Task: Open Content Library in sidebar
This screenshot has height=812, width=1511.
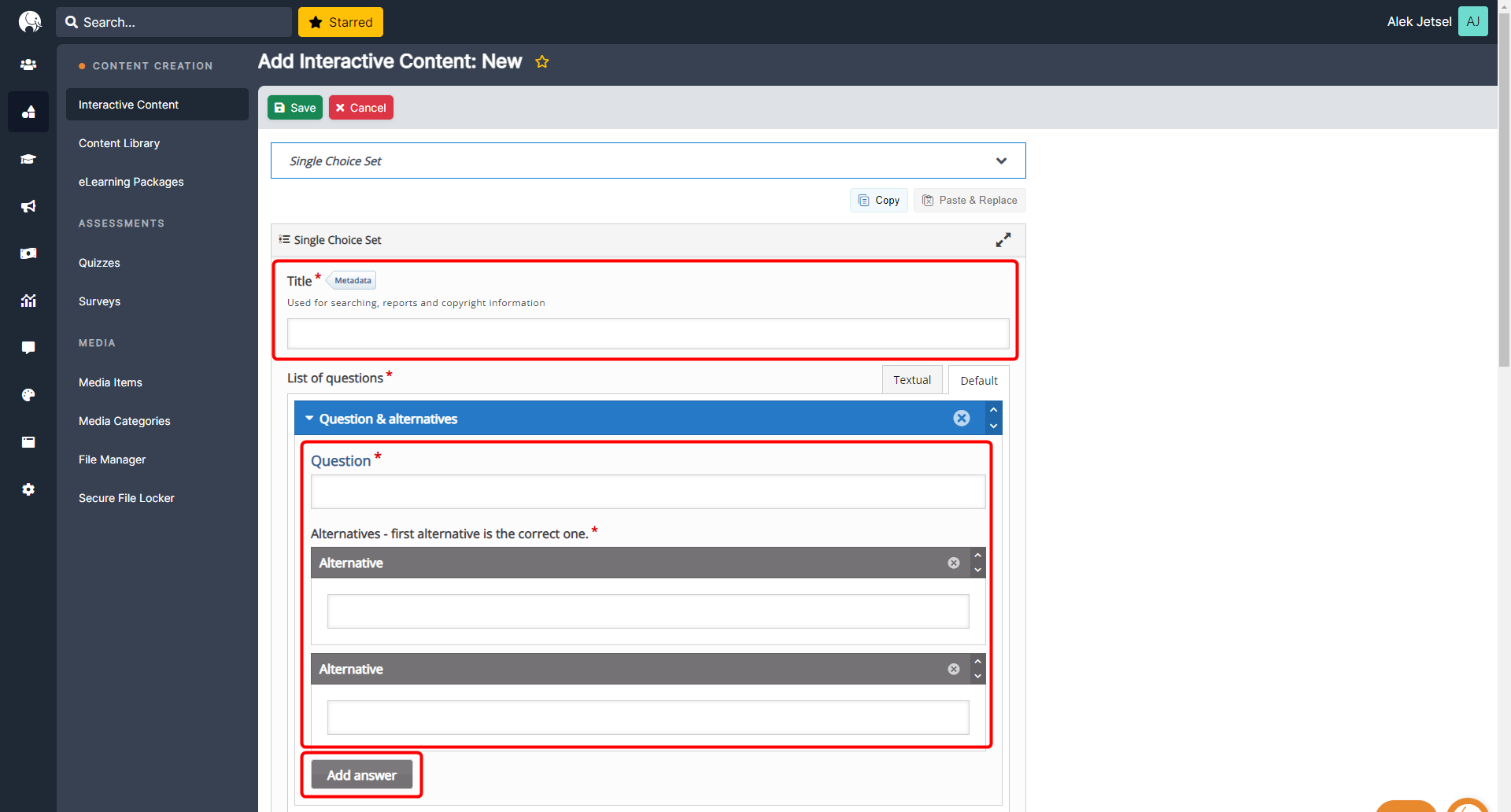Action: click(x=119, y=143)
